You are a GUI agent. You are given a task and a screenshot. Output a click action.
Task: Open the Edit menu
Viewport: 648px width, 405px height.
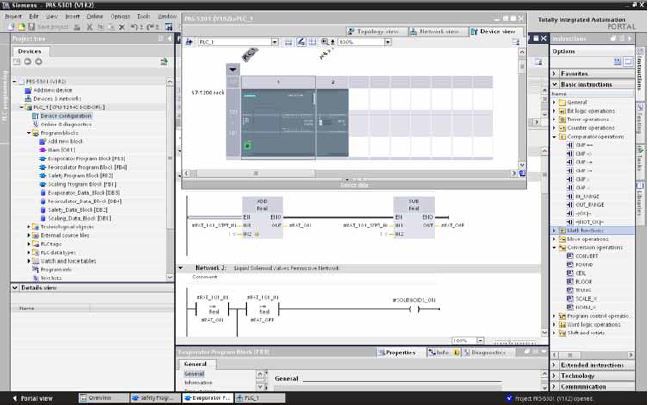(33, 16)
